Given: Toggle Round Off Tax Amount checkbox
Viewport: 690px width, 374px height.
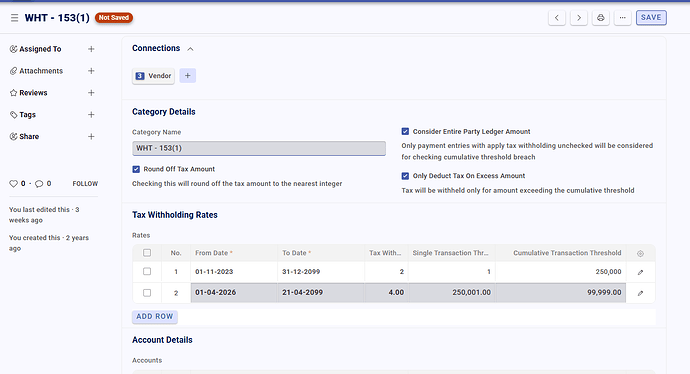Looking at the screenshot, I should point(136,169).
